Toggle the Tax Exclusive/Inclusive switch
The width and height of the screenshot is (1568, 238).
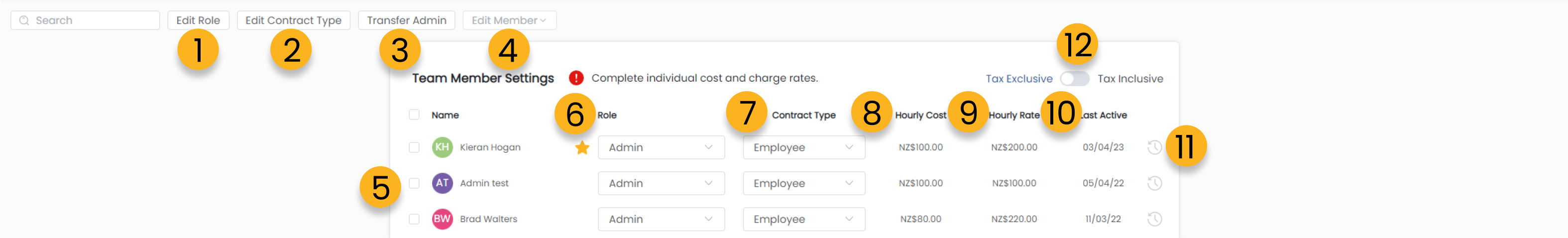click(1074, 79)
